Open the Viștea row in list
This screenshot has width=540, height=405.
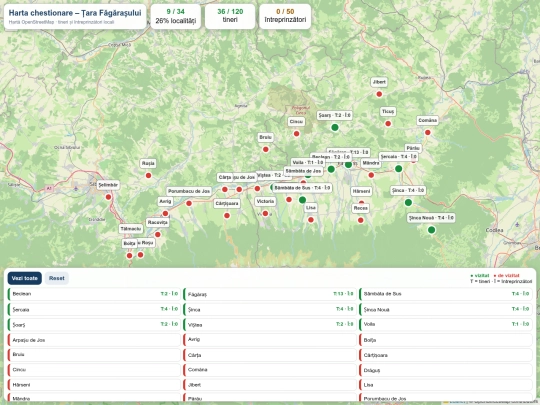click(x=270, y=324)
